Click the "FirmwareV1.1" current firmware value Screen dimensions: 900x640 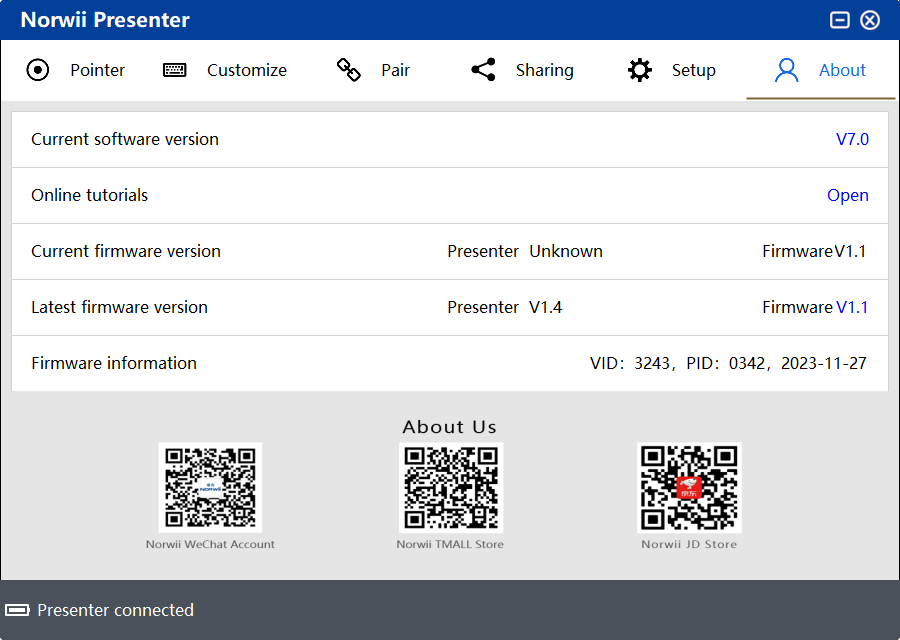pyautogui.click(x=814, y=251)
